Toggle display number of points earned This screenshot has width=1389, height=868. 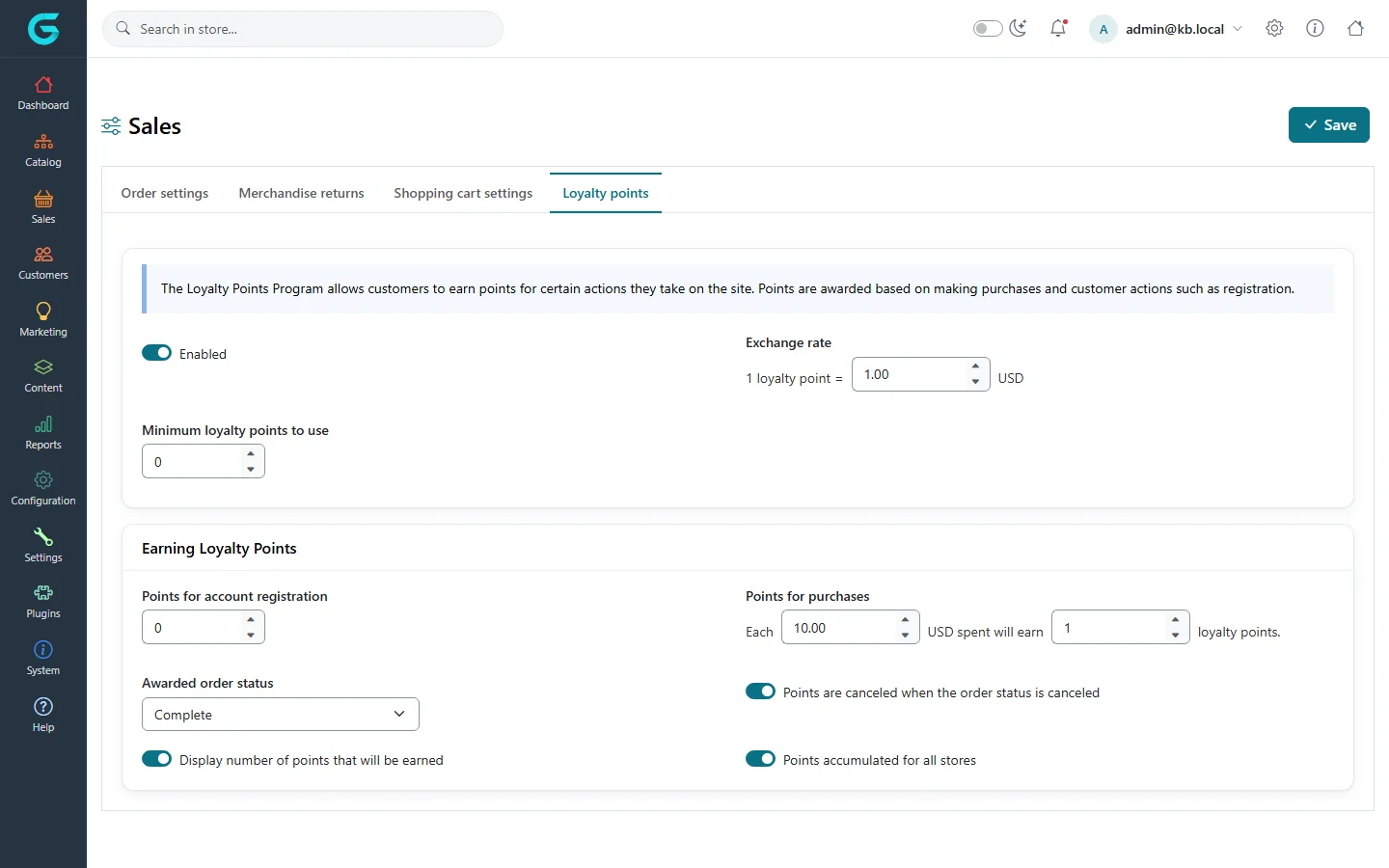click(x=156, y=759)
